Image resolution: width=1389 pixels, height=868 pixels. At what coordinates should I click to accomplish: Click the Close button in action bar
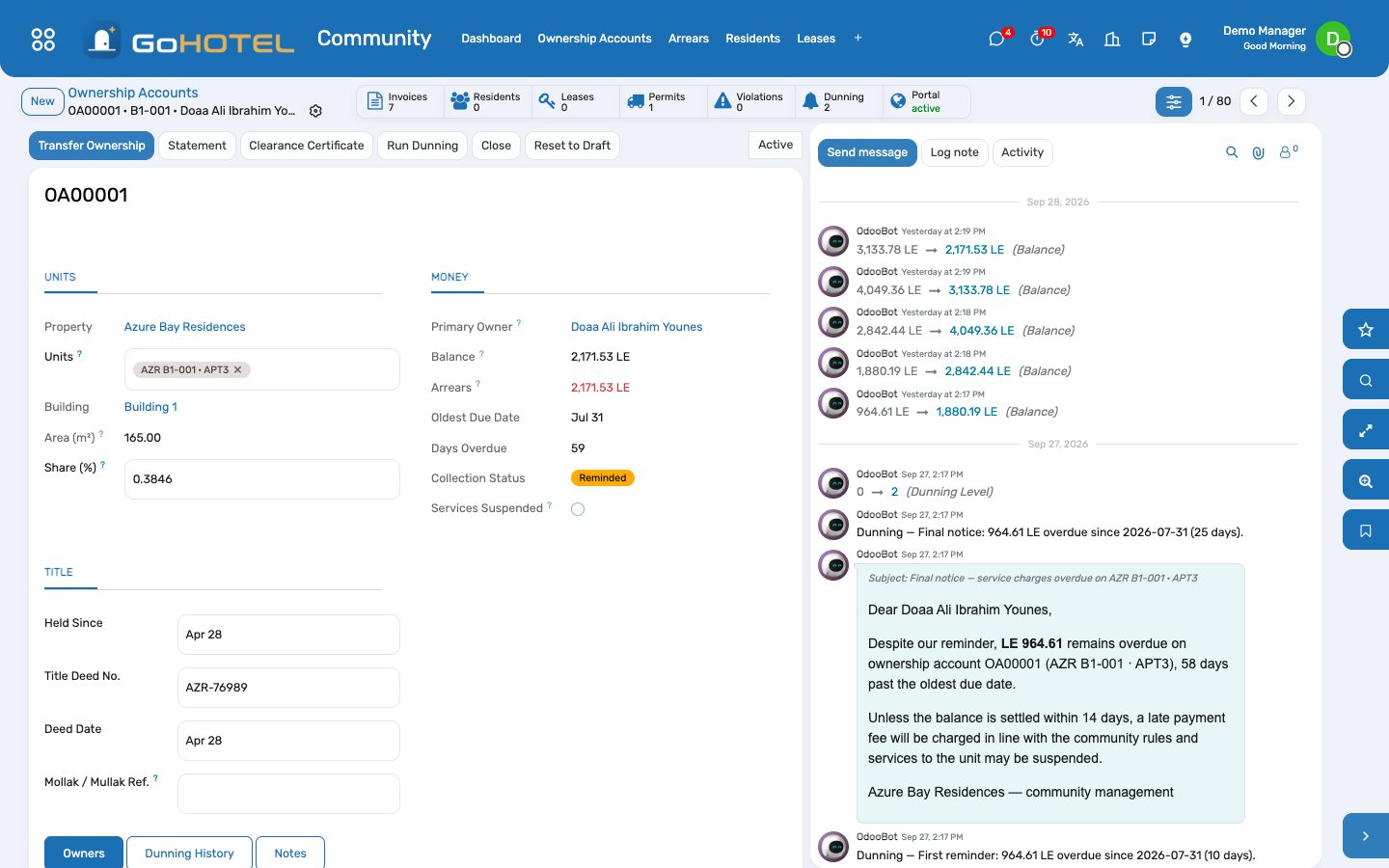point(496,146)
